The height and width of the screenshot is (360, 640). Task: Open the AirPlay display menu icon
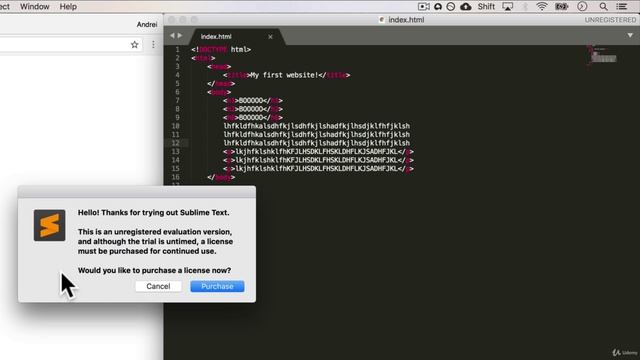coord(508,7)
